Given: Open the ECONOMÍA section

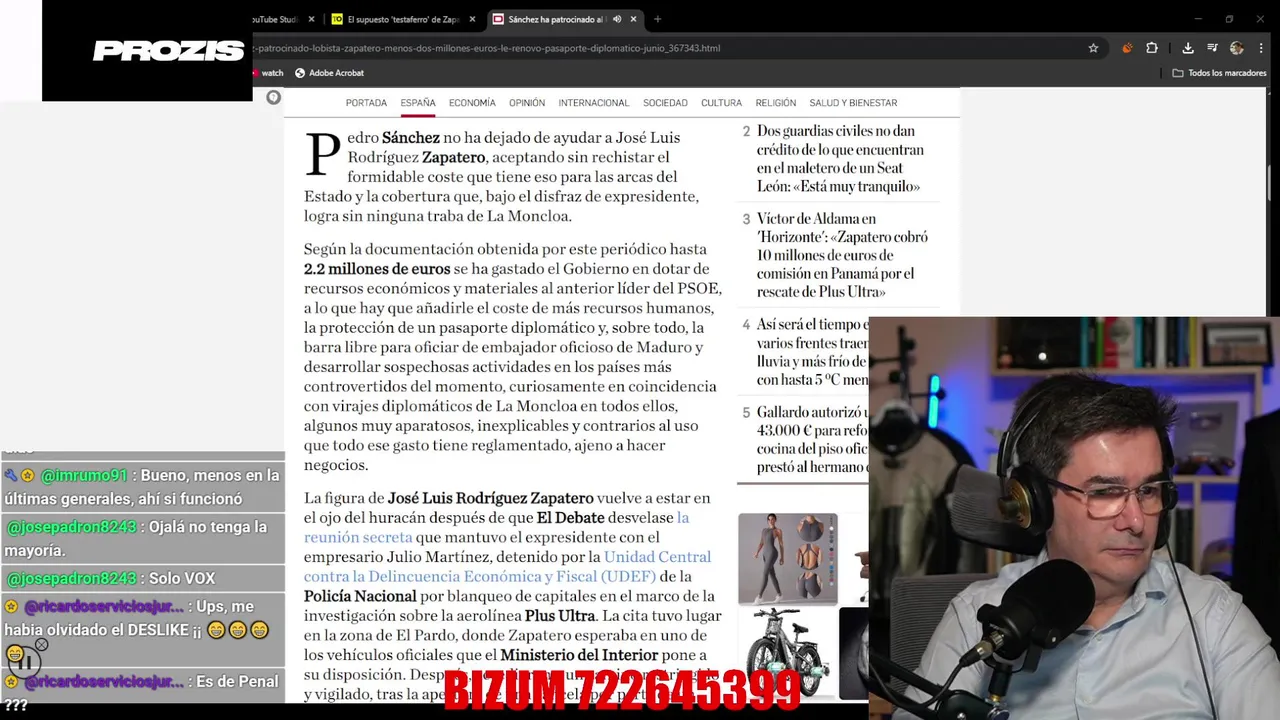Looking at the screenshot, I should [x=472, y=103].
